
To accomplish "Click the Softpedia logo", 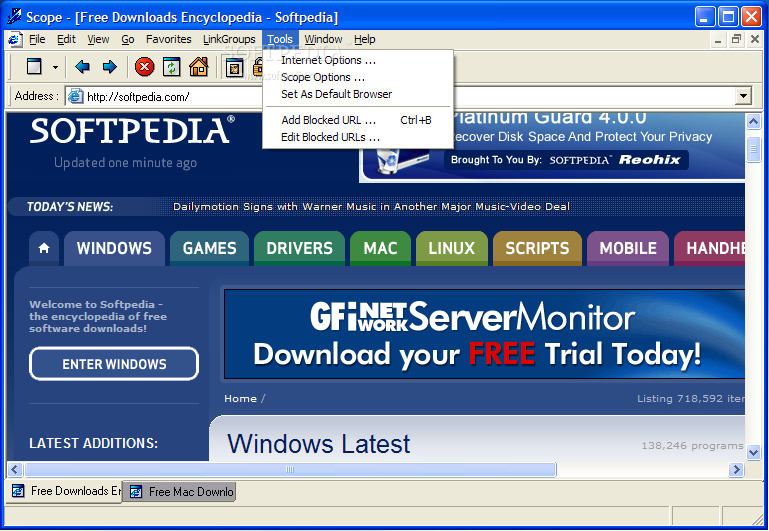I will point(132,130).
